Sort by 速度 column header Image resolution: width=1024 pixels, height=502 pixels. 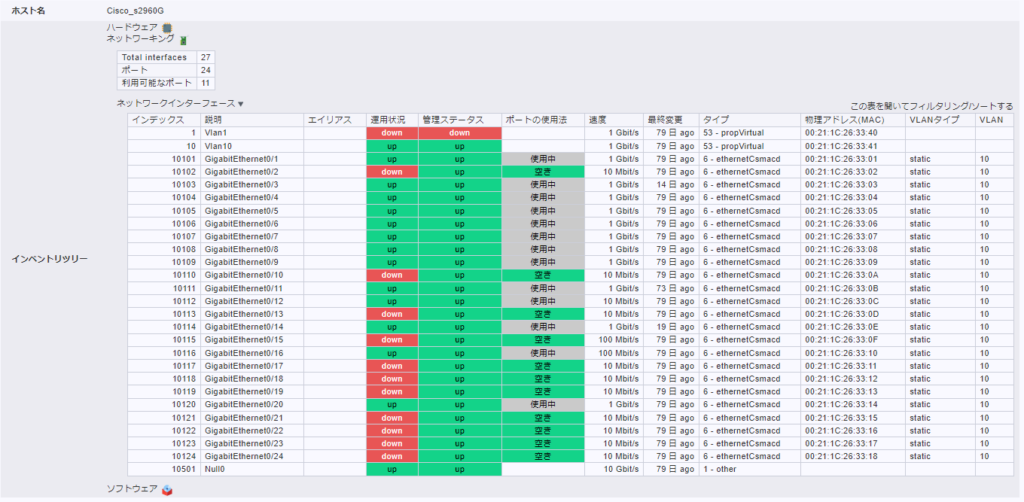(x=614, y=120)
